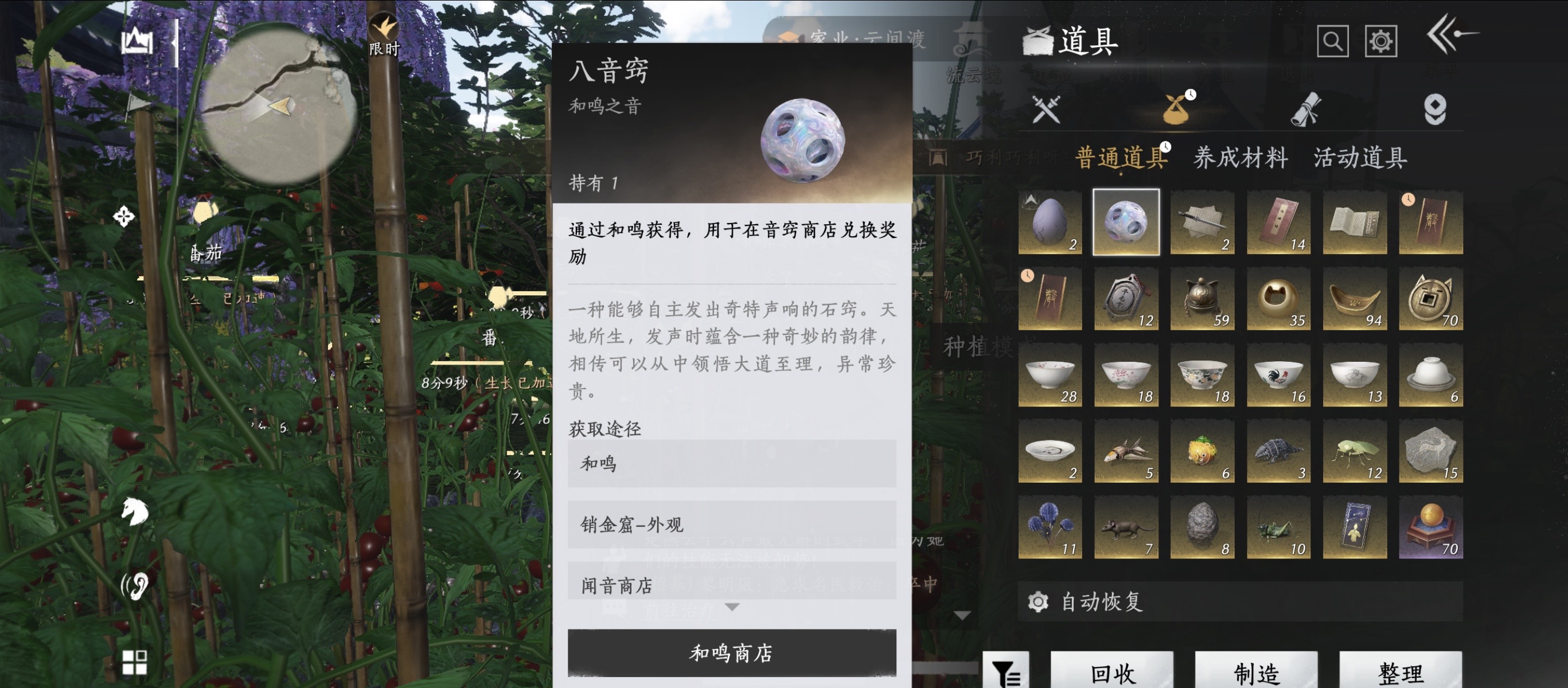The height and width of the screenshot is (688, 1568).
Task: Open the inventory search magnifier icon
Action: pos(1332,41)
